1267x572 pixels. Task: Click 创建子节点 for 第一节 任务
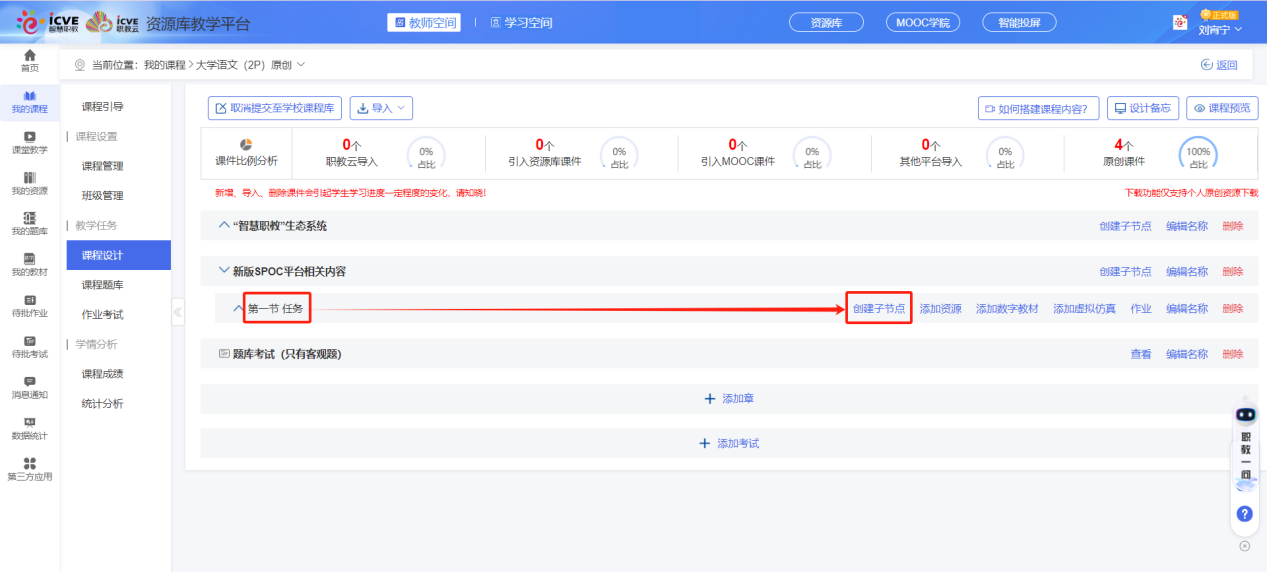879,309
